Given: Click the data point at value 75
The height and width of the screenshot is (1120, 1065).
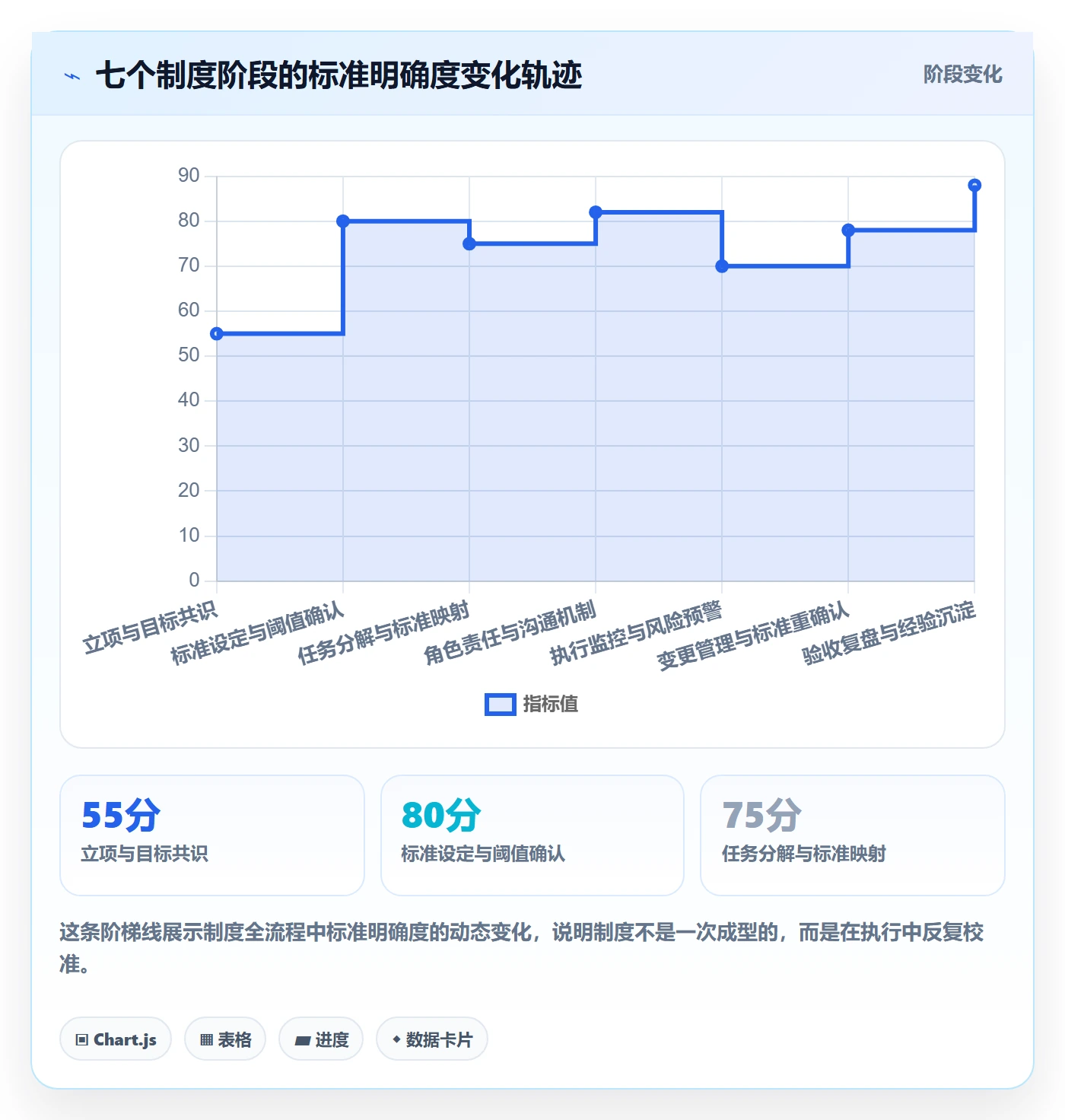Looking at the screenshot, I should coord(469,243).
